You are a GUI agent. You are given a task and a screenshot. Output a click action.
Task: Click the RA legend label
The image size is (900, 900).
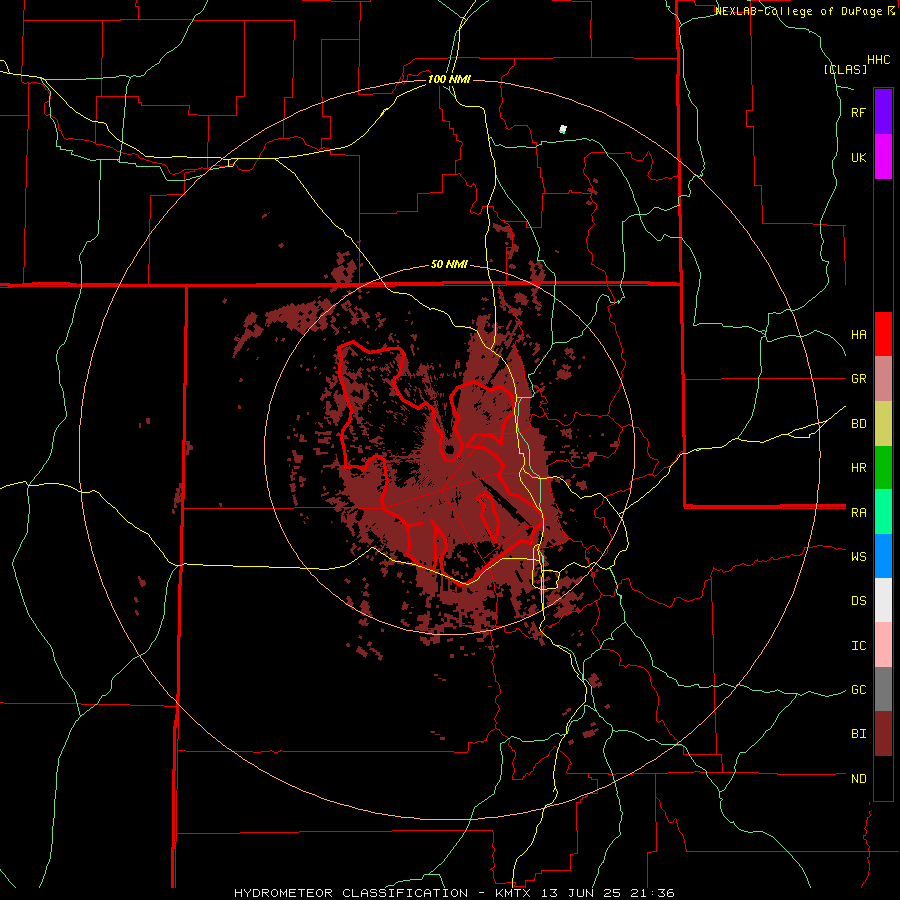(x=859, y=513)
